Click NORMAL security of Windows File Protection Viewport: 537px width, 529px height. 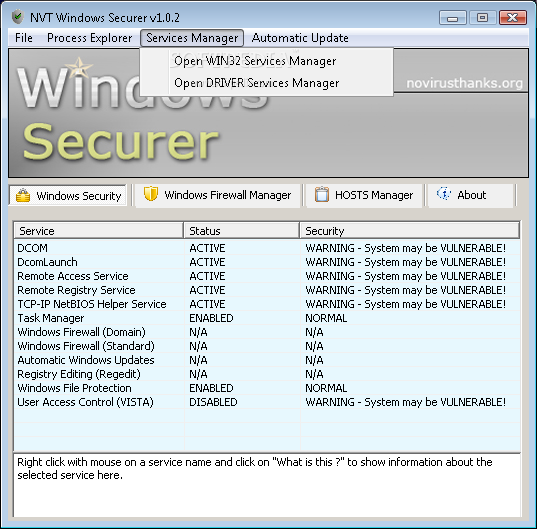tap(326, 388)
